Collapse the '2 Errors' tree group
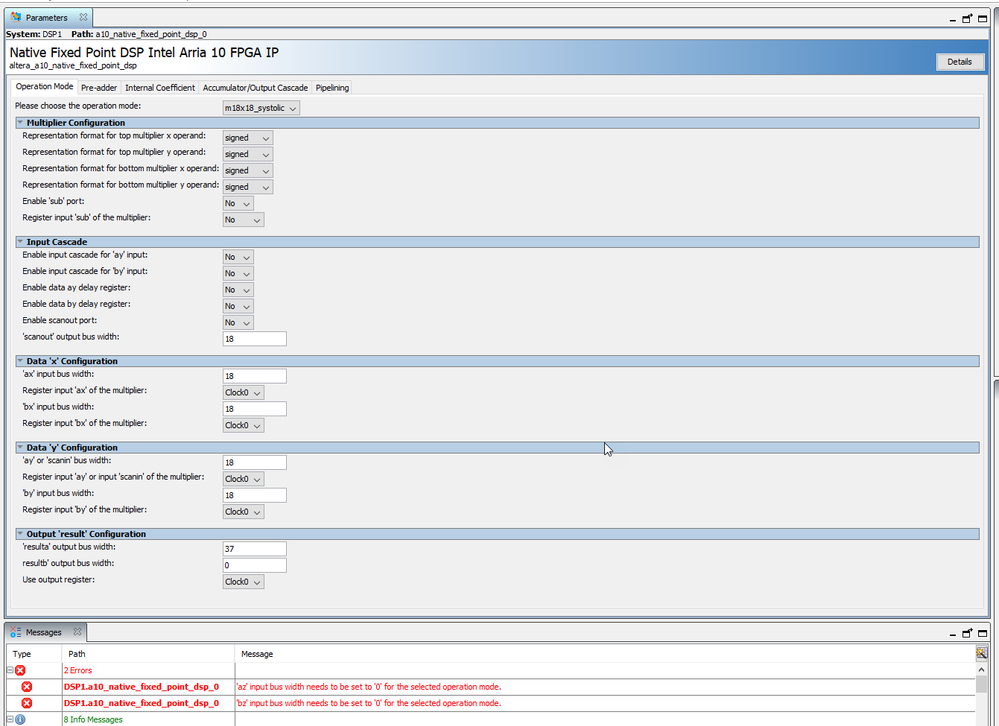This screenshot has width=999, height=726. [10, 670]
